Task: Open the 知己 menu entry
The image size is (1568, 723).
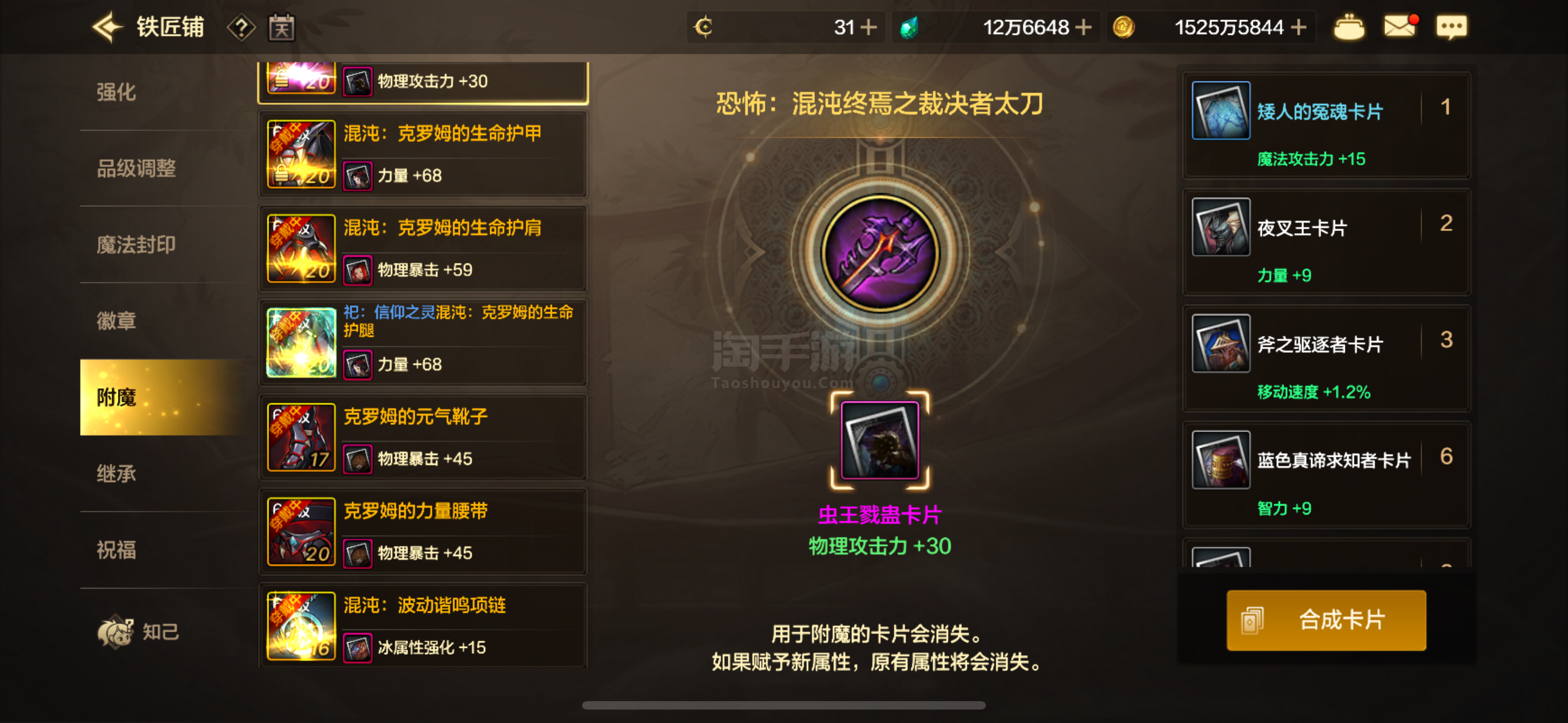Action: pos(139,631)
